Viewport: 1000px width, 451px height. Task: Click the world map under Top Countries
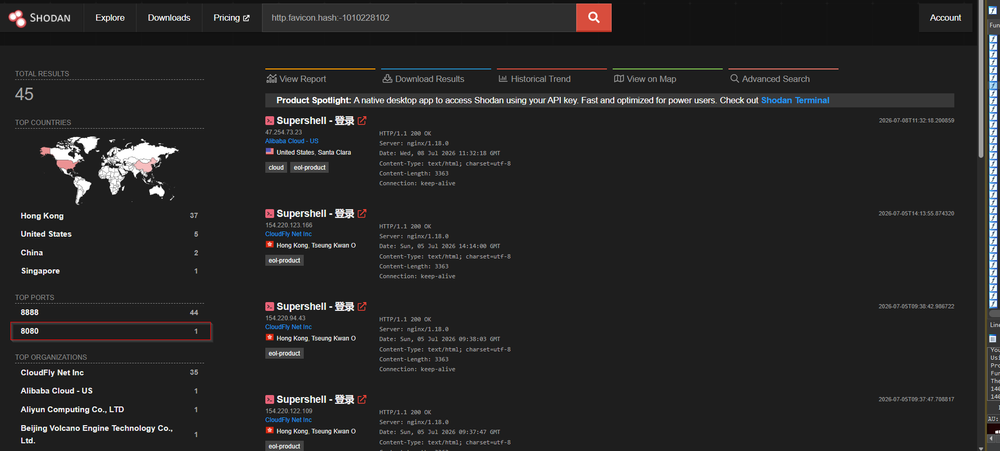point(109,168)
